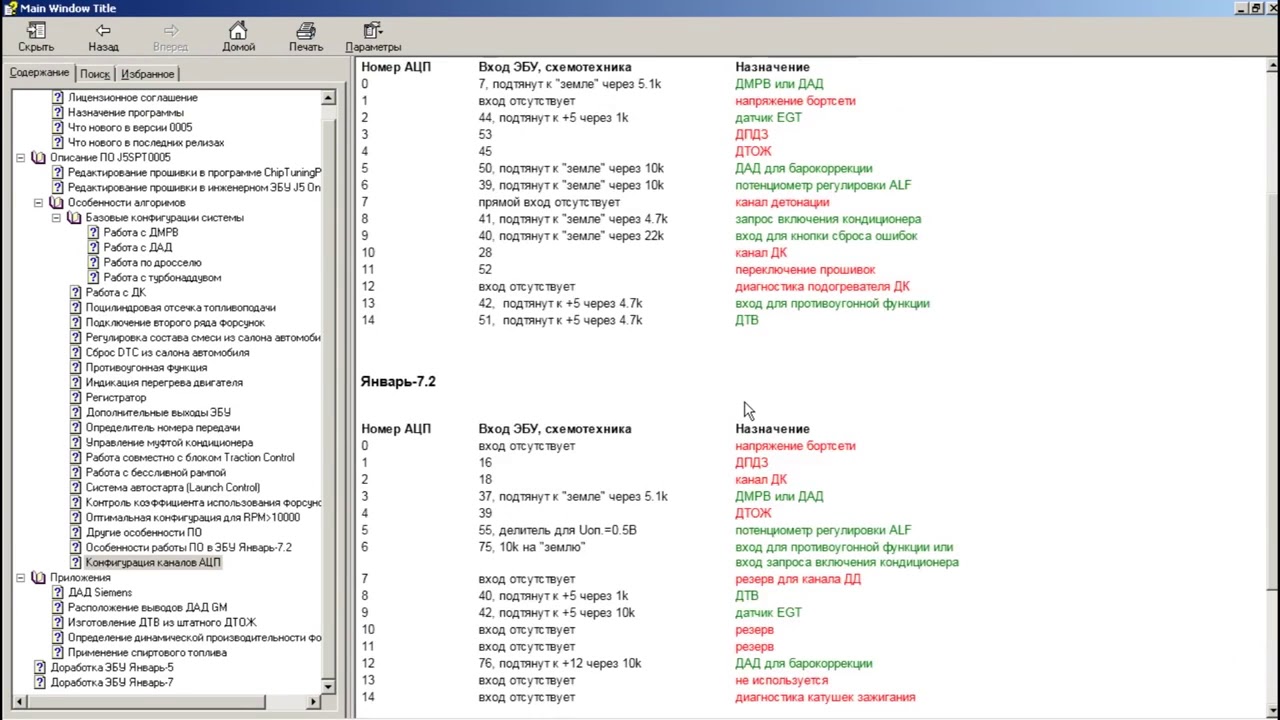1280x720 pixels.
Task: Collapse the Базовые конфигурации системы node
Action: coord(57,218)
